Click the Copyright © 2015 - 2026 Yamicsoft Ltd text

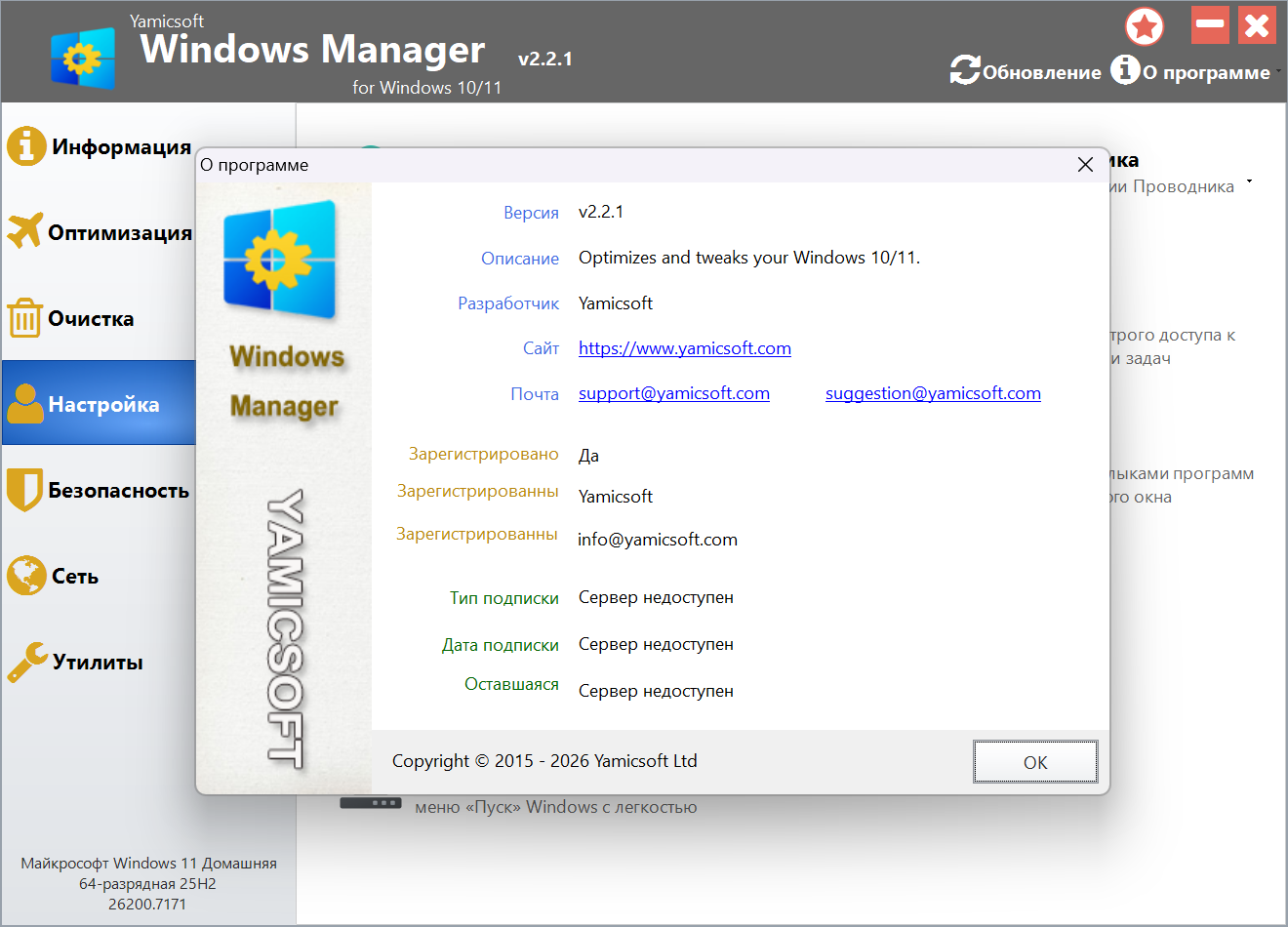coord(544,761)
